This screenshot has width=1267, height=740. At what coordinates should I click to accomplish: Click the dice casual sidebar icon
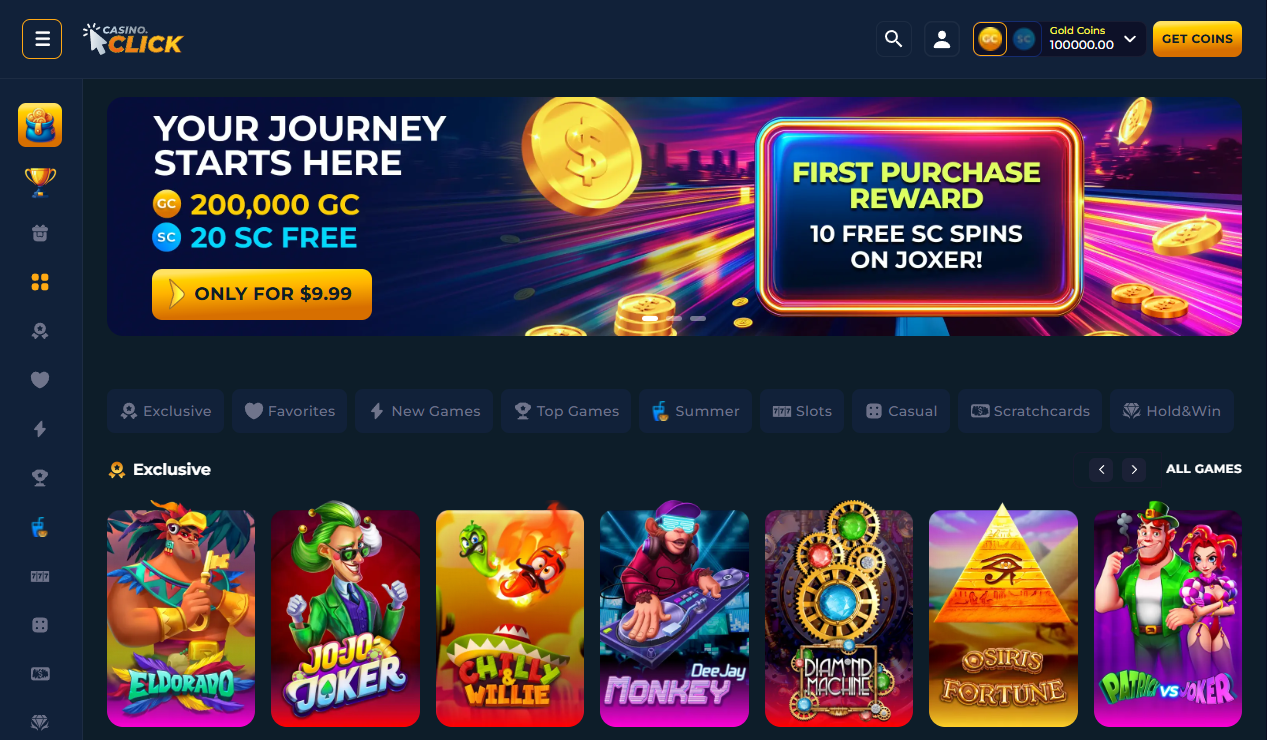pos(40,625)
